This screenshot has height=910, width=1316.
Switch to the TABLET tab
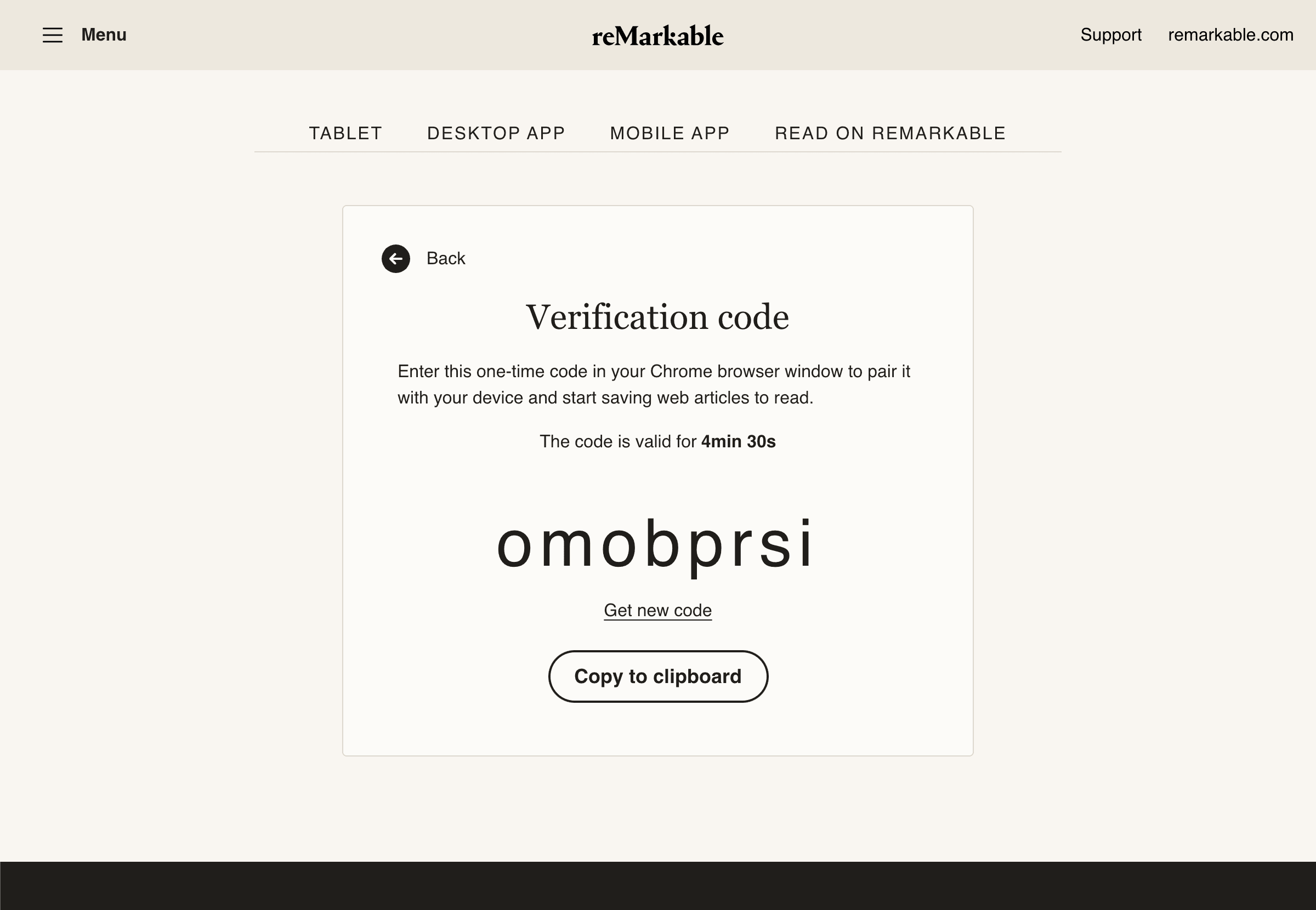coord(345,133)
